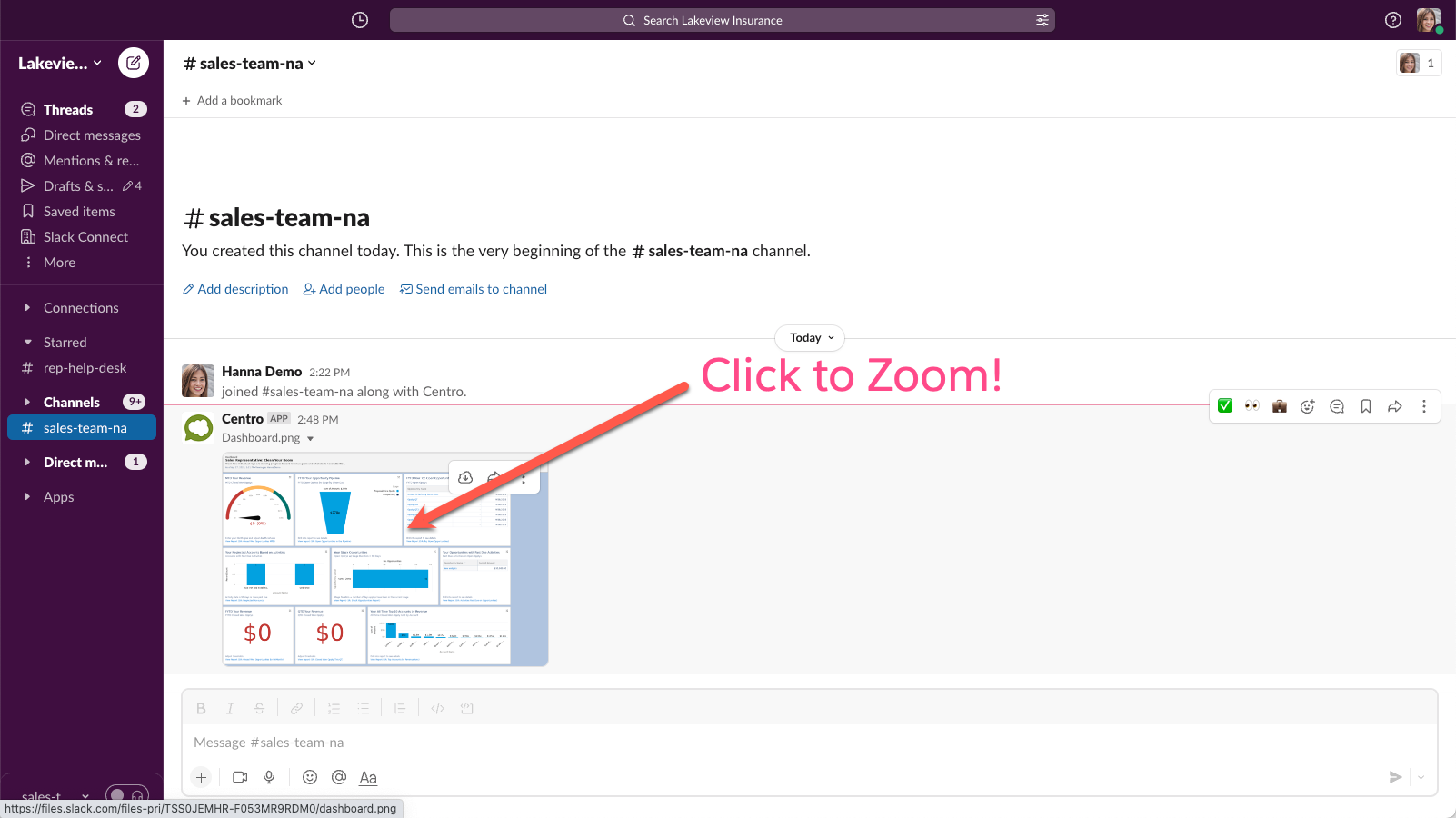Viewport: 1456px width, 818px height.
Task: Click Add description link
Action: click(x=235, y=289)
